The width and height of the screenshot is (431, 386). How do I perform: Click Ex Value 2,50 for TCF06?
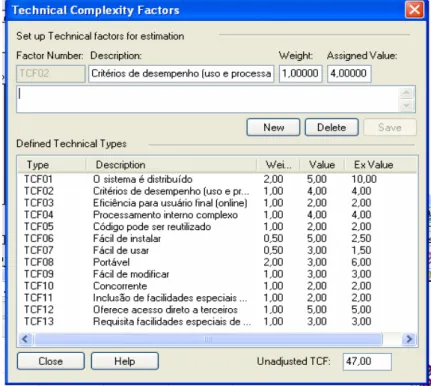click(361, 238)
